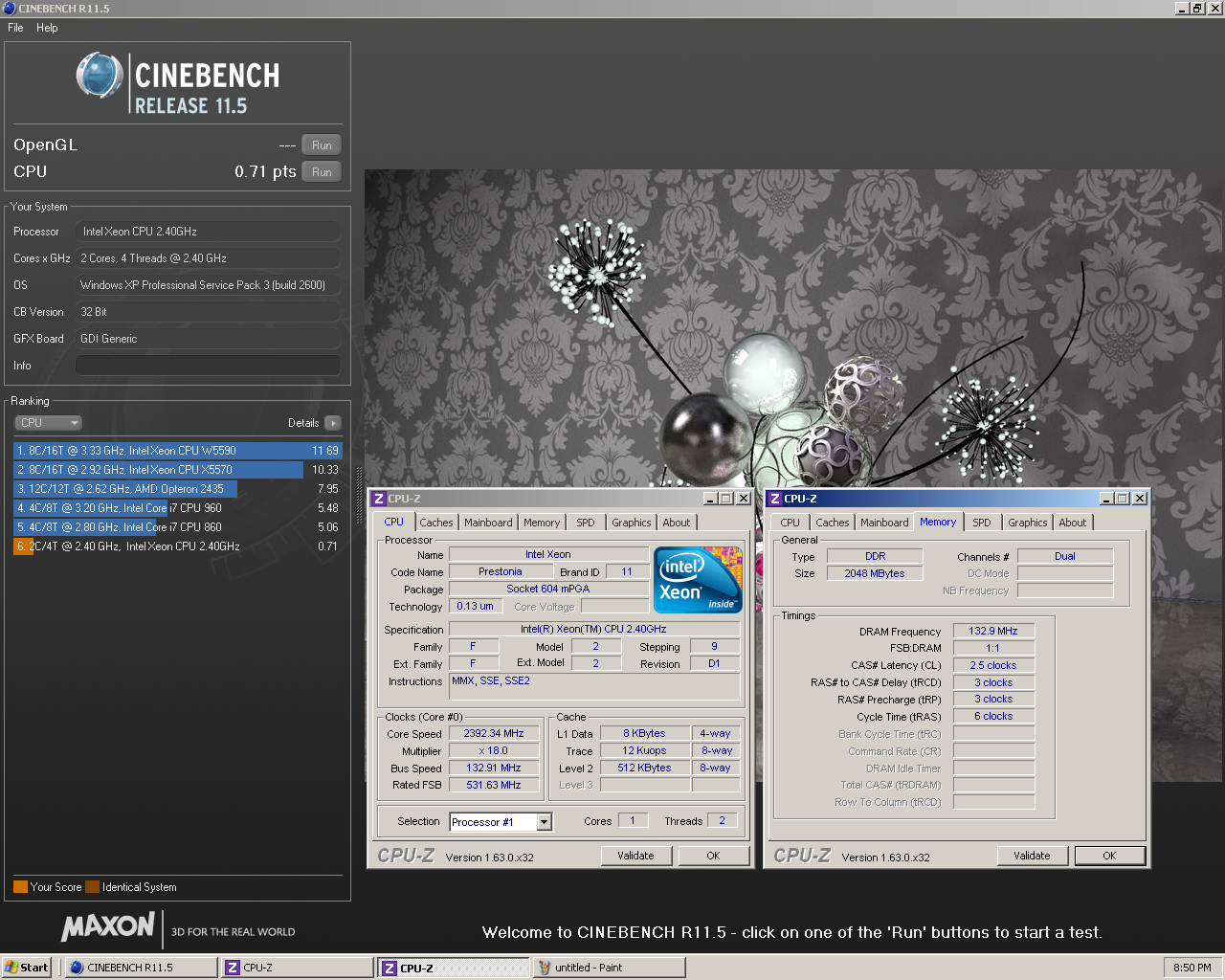The image size is (1225, 980).
Task: Open the Processor #1 selection dropdown
Action: tap(544, 822)
